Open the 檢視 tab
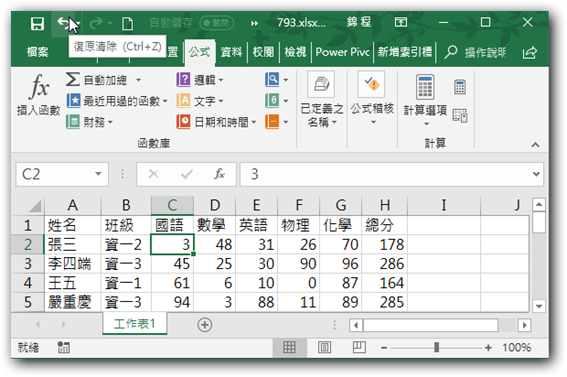 click(x=295, y=52)
